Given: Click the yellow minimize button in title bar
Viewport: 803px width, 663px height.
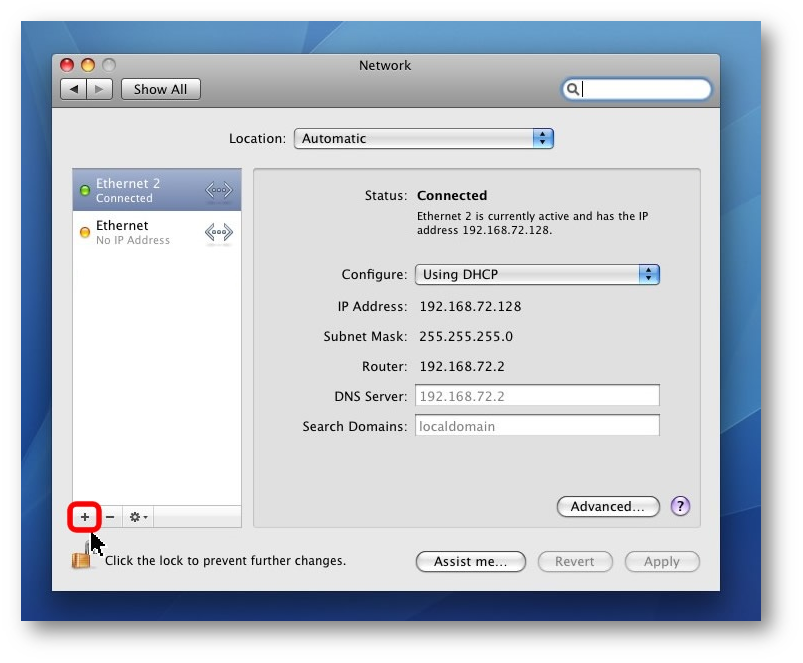Looking at the screenshot, I should pyautogui.click(x=87, y=65).
